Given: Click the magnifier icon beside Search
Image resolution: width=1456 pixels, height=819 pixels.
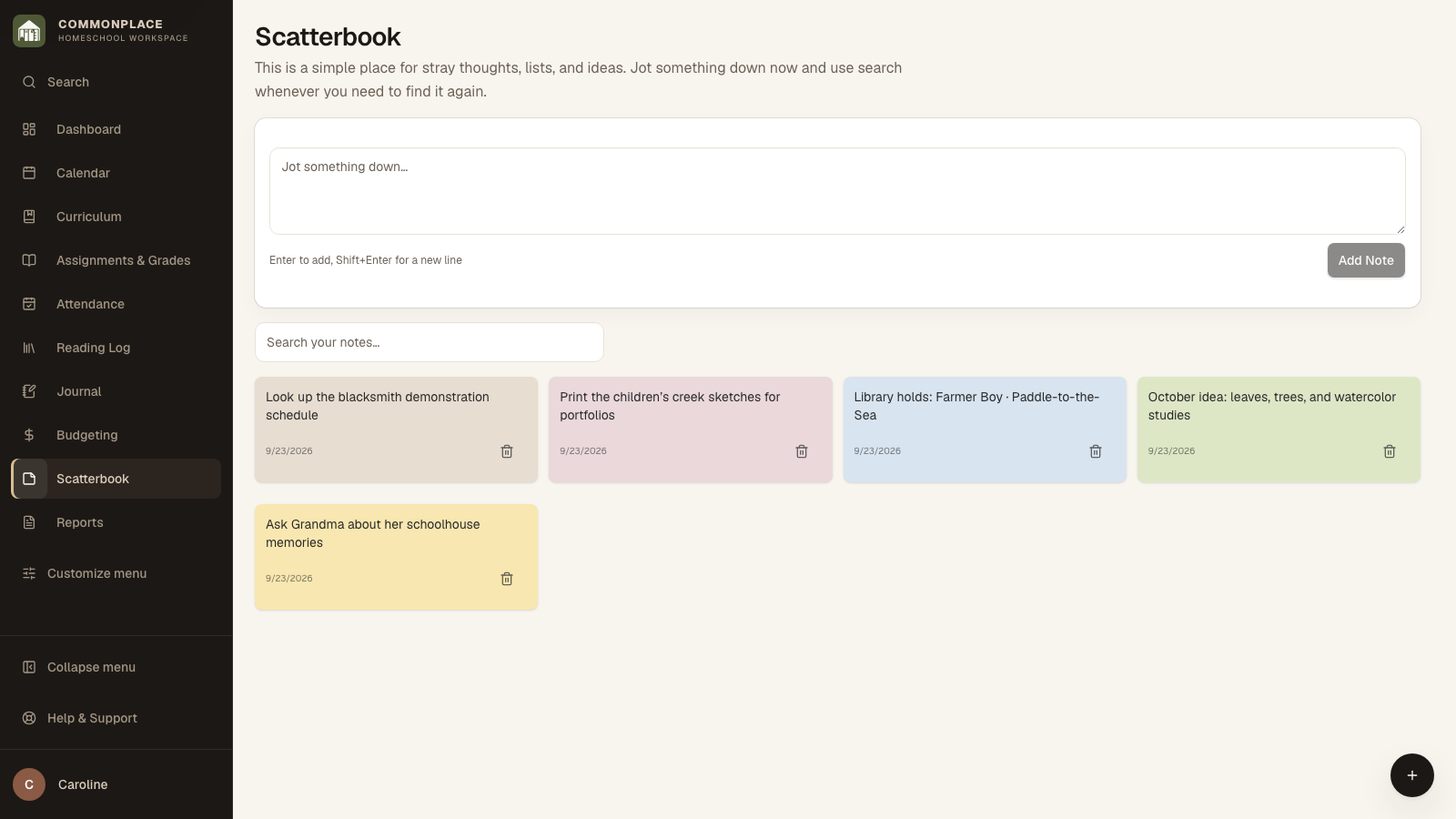Looking at the screenshot, I should (29, 82).
